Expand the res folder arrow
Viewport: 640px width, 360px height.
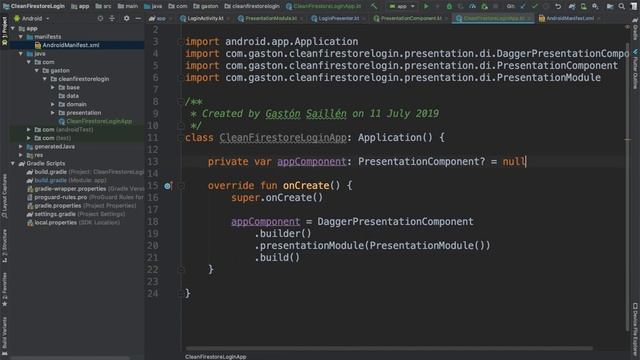point(21,155)
